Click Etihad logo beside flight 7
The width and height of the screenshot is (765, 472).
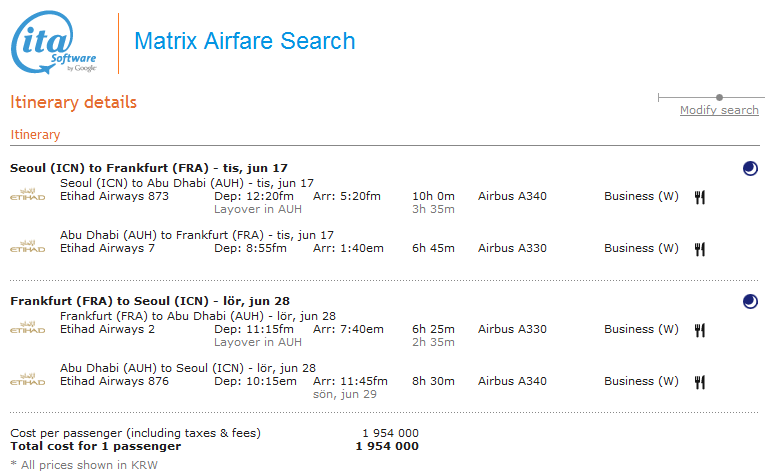[x=29, y=246]
